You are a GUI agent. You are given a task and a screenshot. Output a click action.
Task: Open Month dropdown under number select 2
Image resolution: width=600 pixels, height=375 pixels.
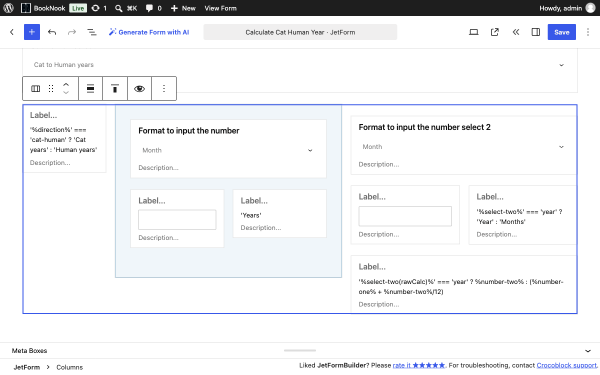point(463,147)
